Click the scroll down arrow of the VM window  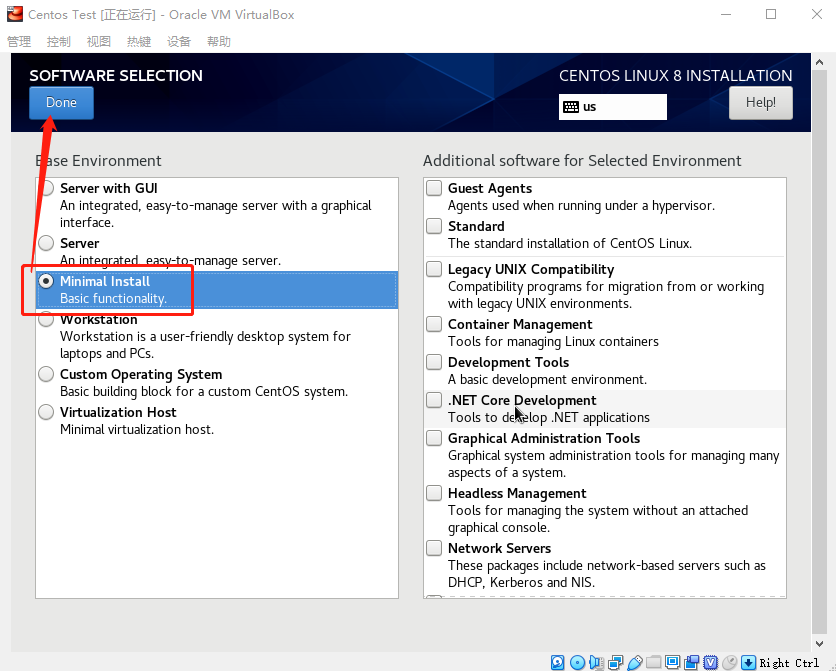click(819, 644)
